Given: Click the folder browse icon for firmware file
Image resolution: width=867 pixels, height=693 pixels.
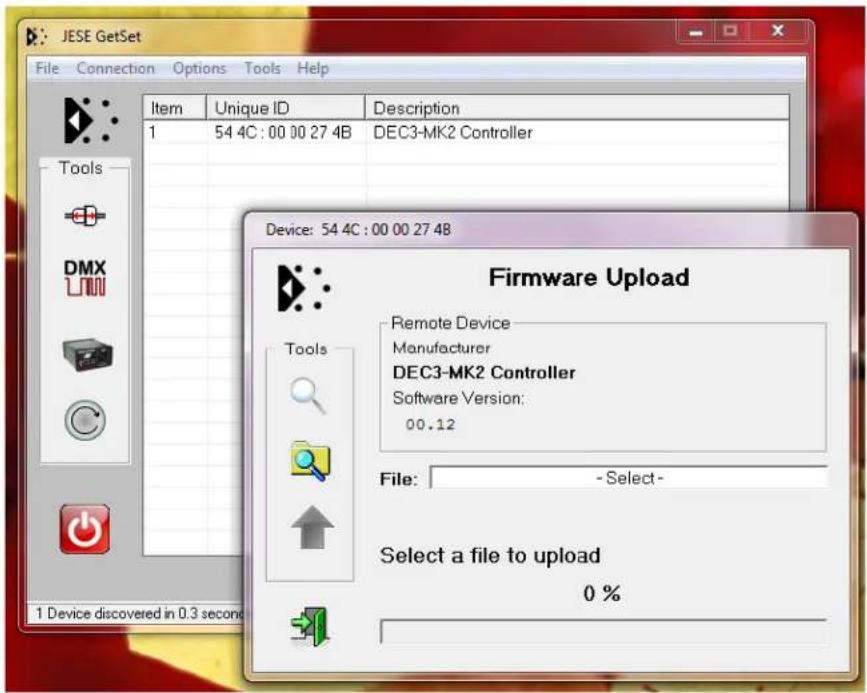Looking at the screenshot, I should click(x=310, y=460).
